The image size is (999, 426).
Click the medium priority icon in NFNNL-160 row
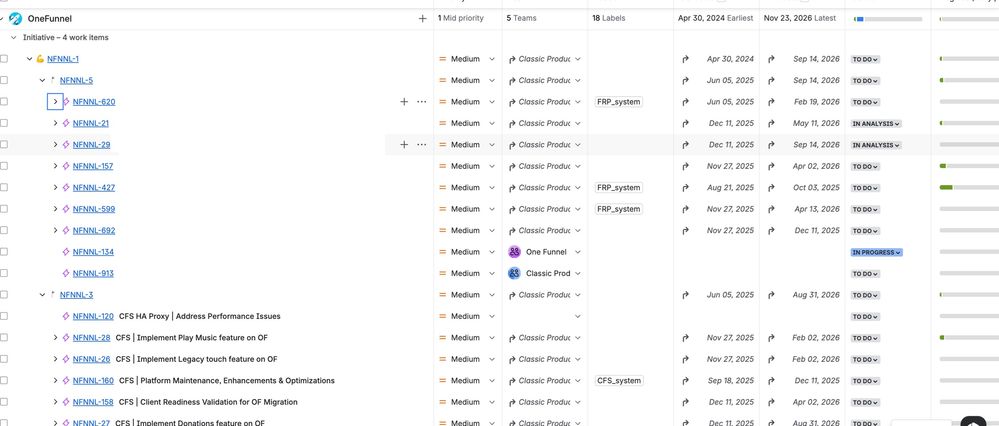[443, 380]
